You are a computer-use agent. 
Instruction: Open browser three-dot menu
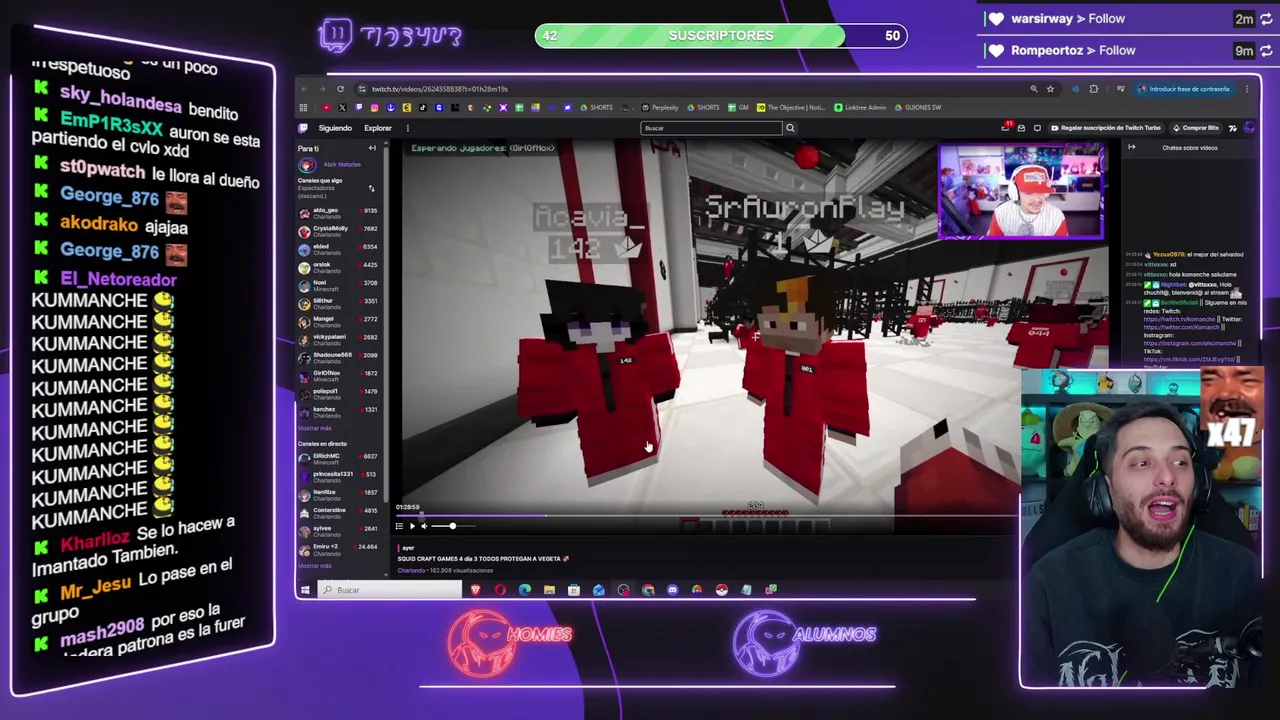point(1247,89)
